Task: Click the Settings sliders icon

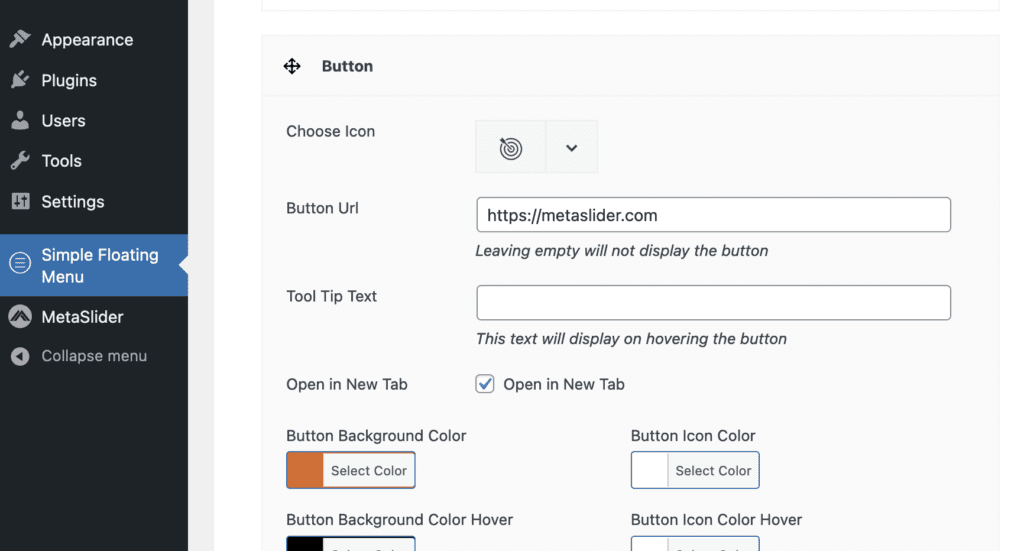Action: point(19,201)
